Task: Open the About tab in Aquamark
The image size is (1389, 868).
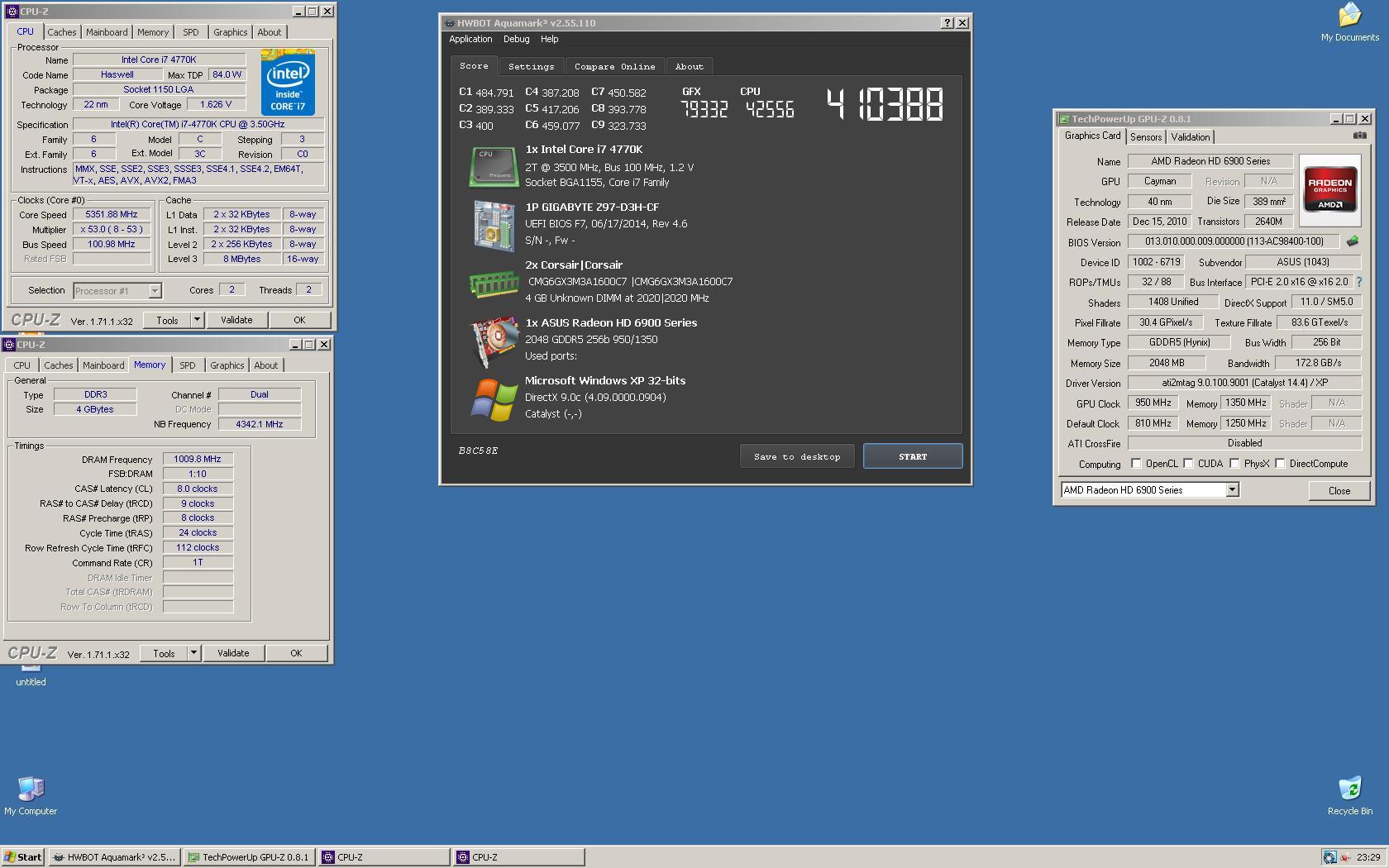Action: 689,67
